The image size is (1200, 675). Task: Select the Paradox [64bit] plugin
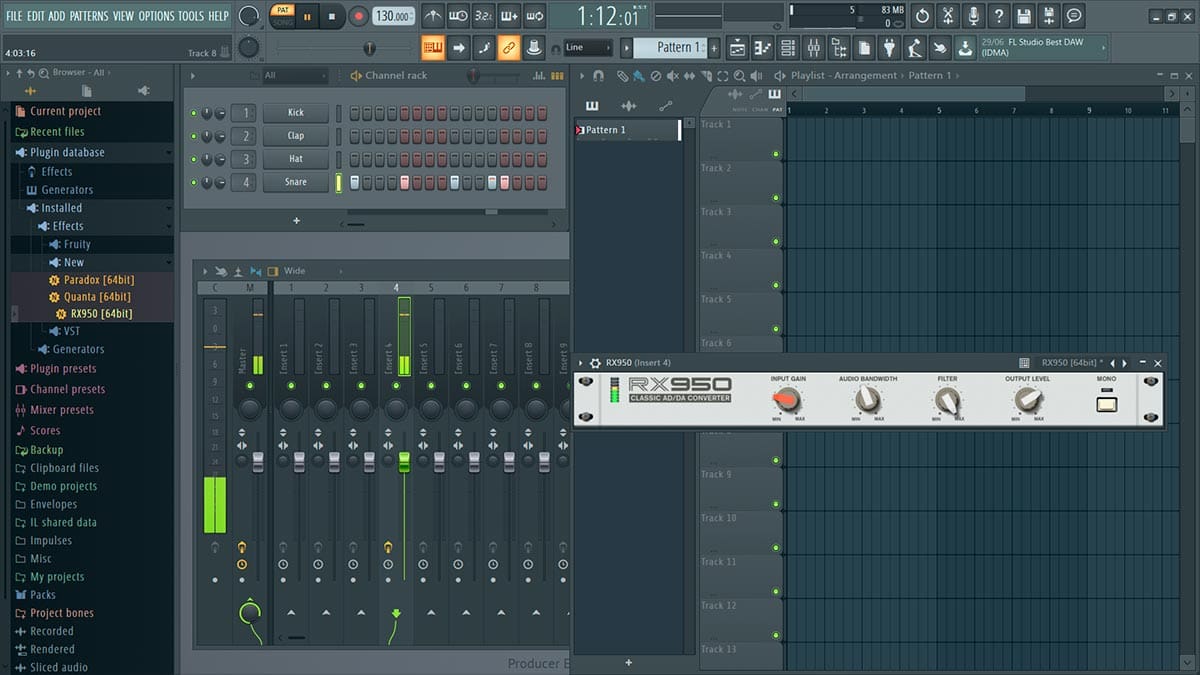[x=98, y=279]
